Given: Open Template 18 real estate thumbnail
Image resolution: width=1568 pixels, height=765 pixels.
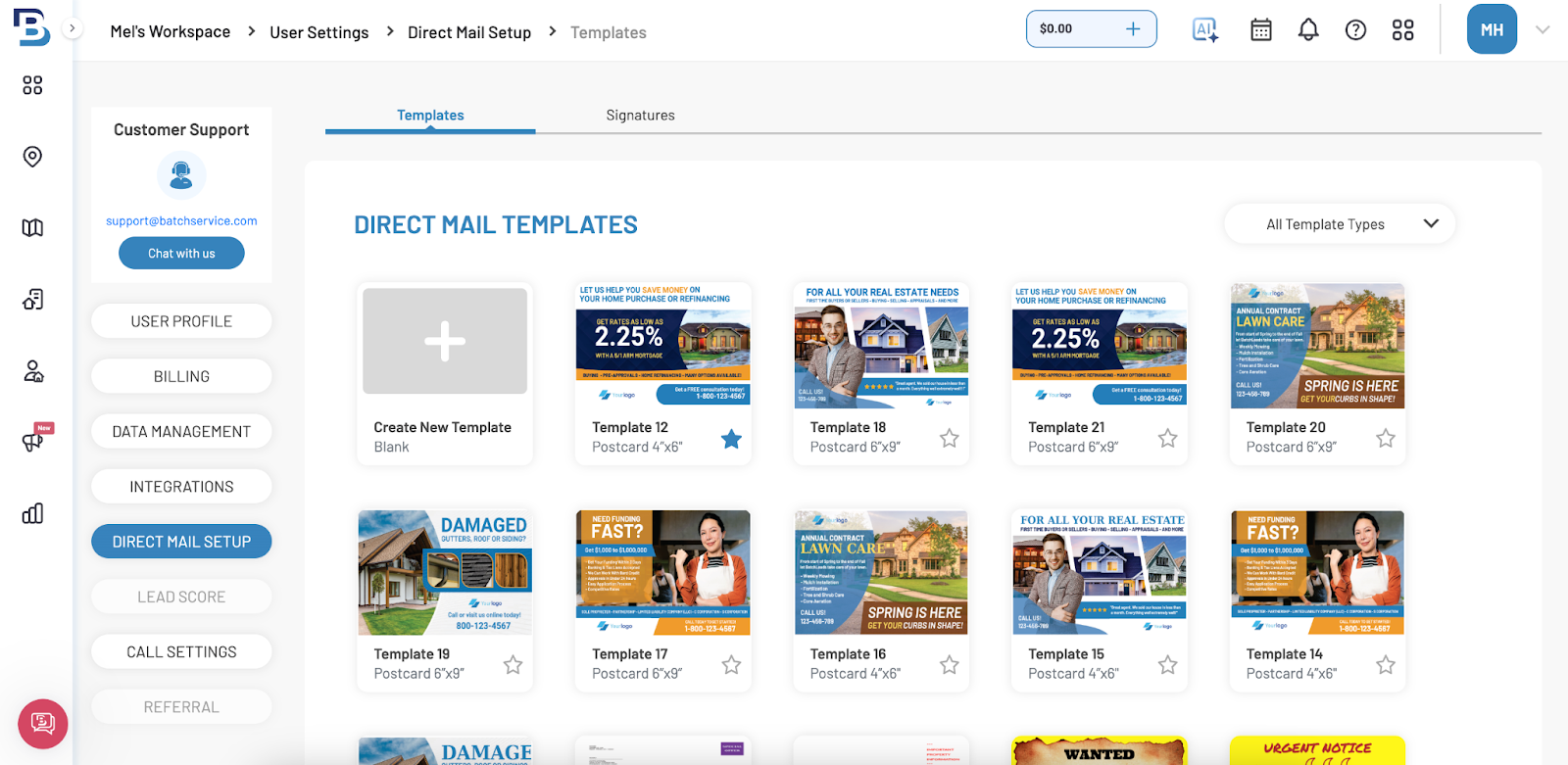Looking at the screenshot, I should (881, 346).
